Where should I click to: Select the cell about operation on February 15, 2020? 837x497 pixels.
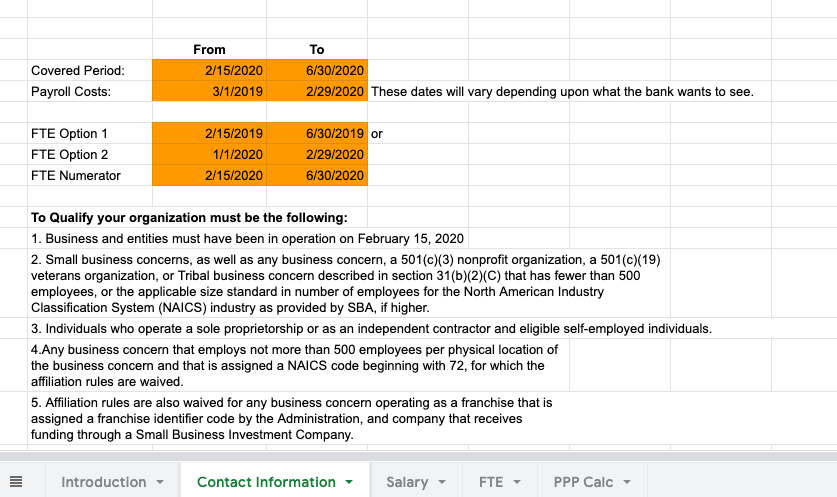pos(248,238)
